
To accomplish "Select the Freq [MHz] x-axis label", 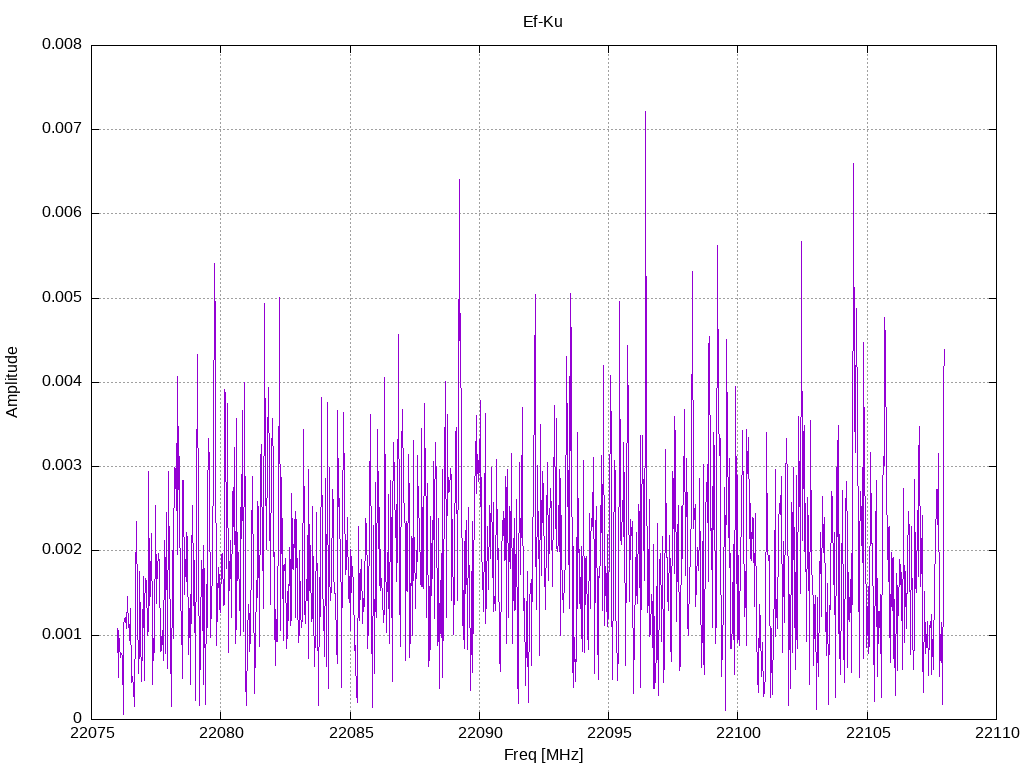I will point(543,755).
